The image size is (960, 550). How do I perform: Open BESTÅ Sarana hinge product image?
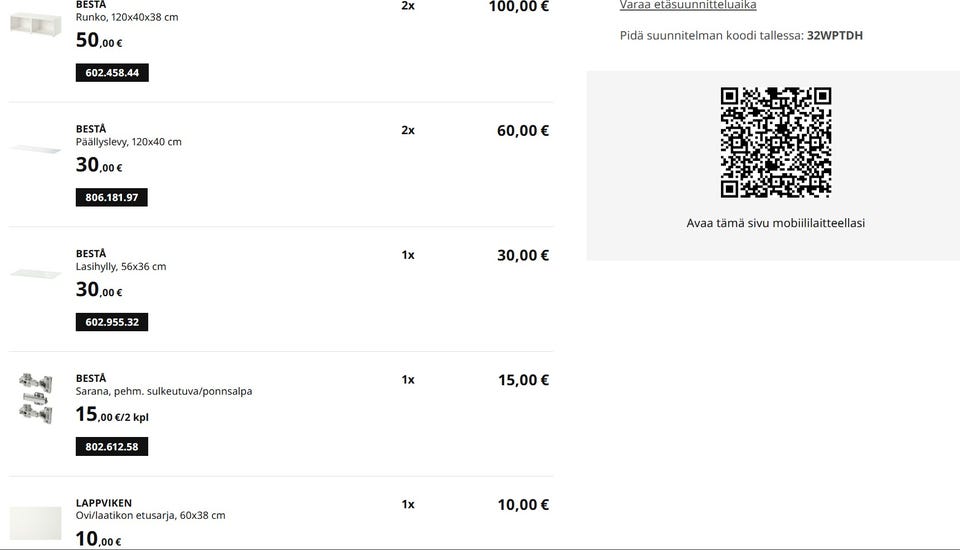coord(36,398)
